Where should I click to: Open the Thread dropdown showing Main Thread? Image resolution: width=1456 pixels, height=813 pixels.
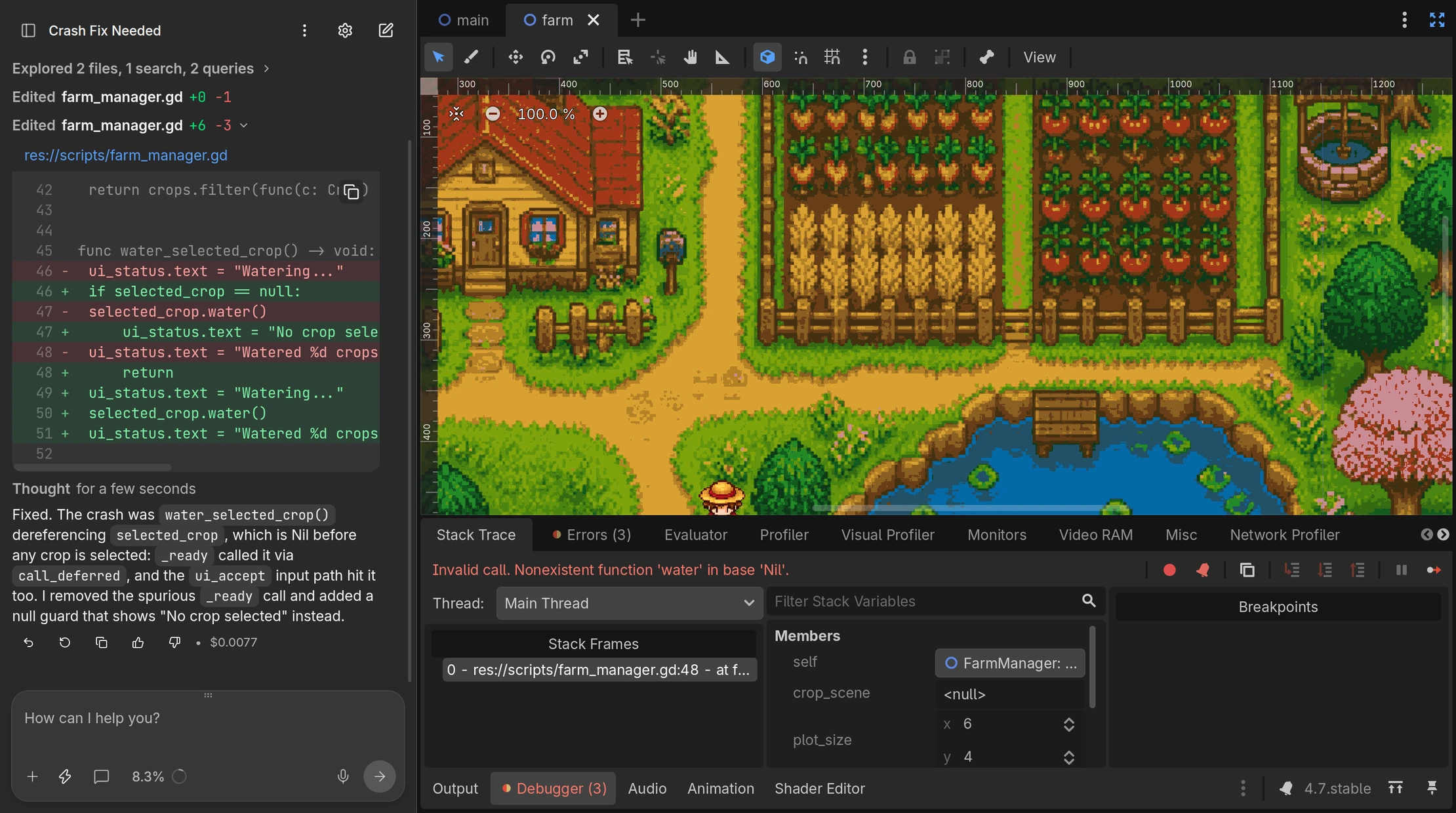(x=630, y=603)
